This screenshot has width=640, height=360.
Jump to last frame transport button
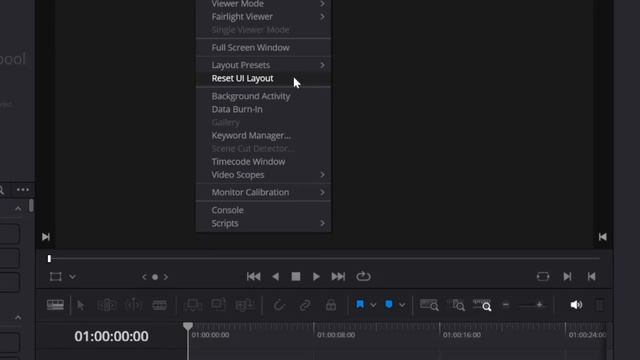point(338,276)
